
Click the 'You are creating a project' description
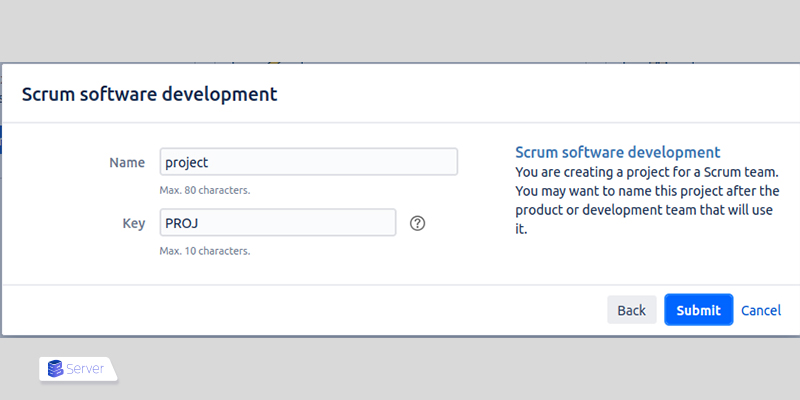tap(647, 201)
